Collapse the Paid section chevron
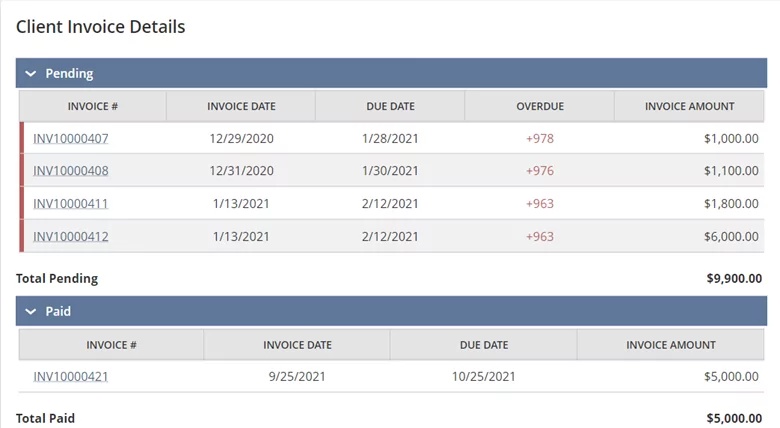 pyautogui.click(x=31, y=312)
